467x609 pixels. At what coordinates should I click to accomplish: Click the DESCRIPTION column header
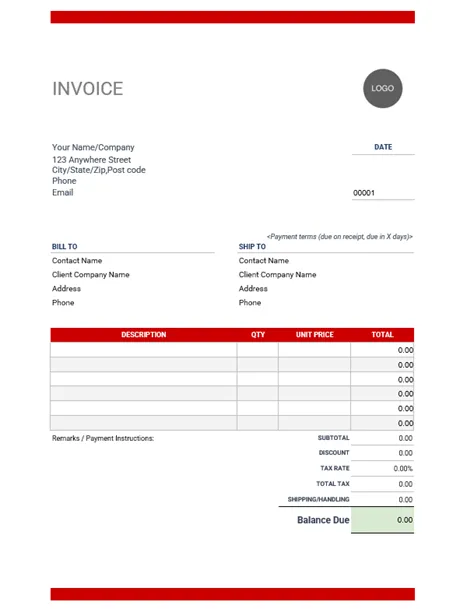(144, 335)
